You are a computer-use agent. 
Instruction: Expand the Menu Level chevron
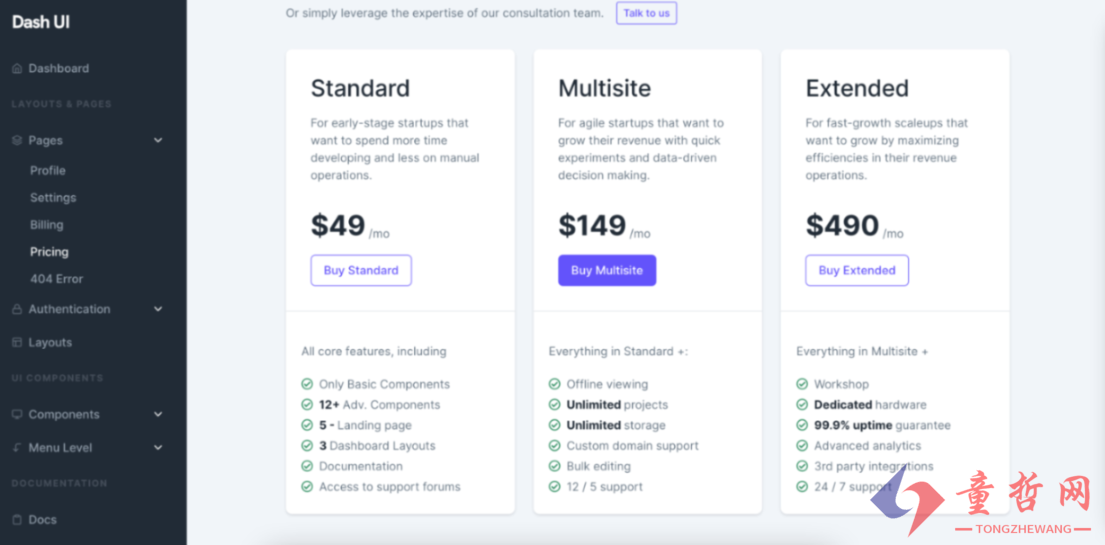(158, 448)
